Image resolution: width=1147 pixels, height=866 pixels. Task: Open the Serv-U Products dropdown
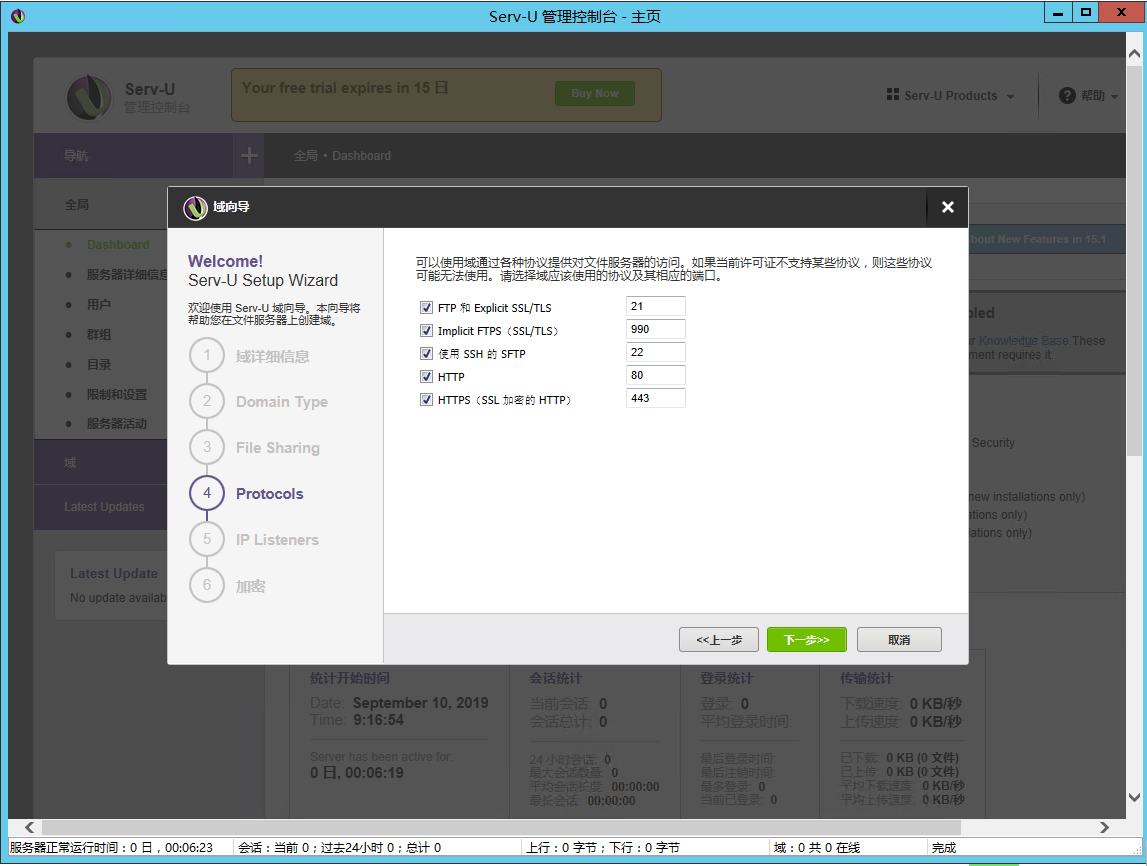(x=950, y=96)
